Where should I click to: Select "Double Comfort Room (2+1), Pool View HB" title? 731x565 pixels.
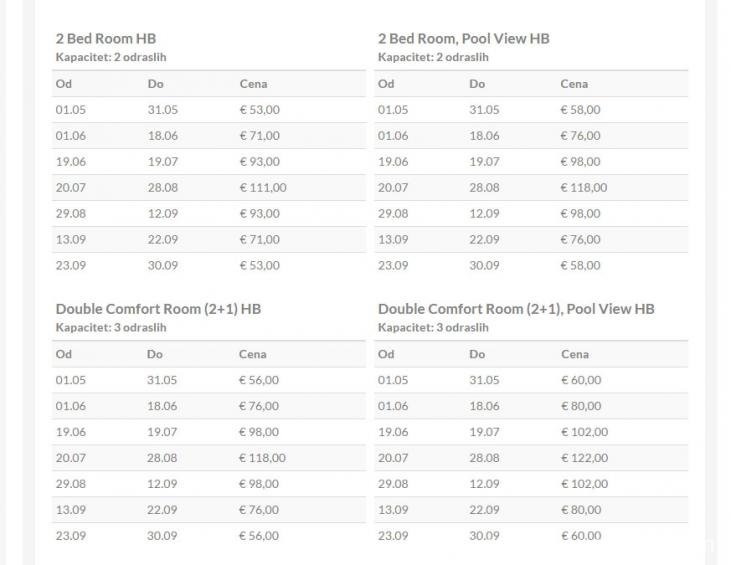pos(516,309)
